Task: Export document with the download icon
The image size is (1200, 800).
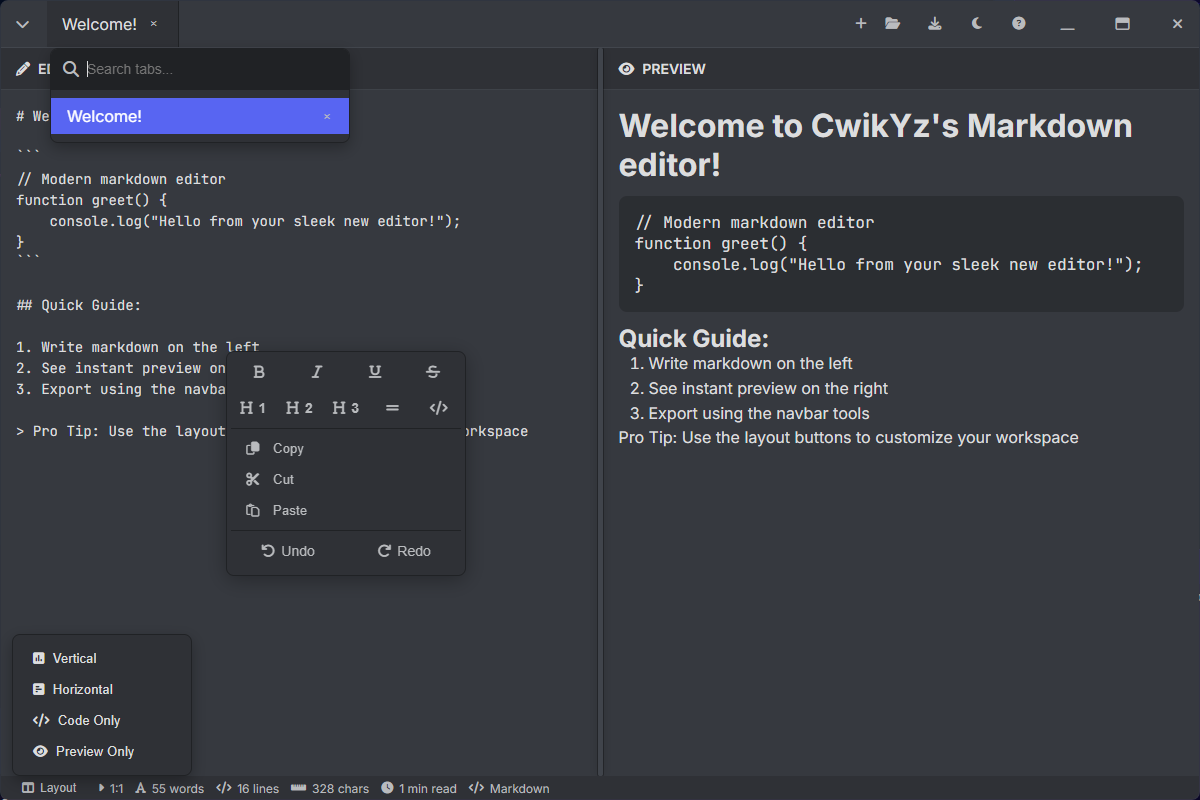Action: click(935, 24)
